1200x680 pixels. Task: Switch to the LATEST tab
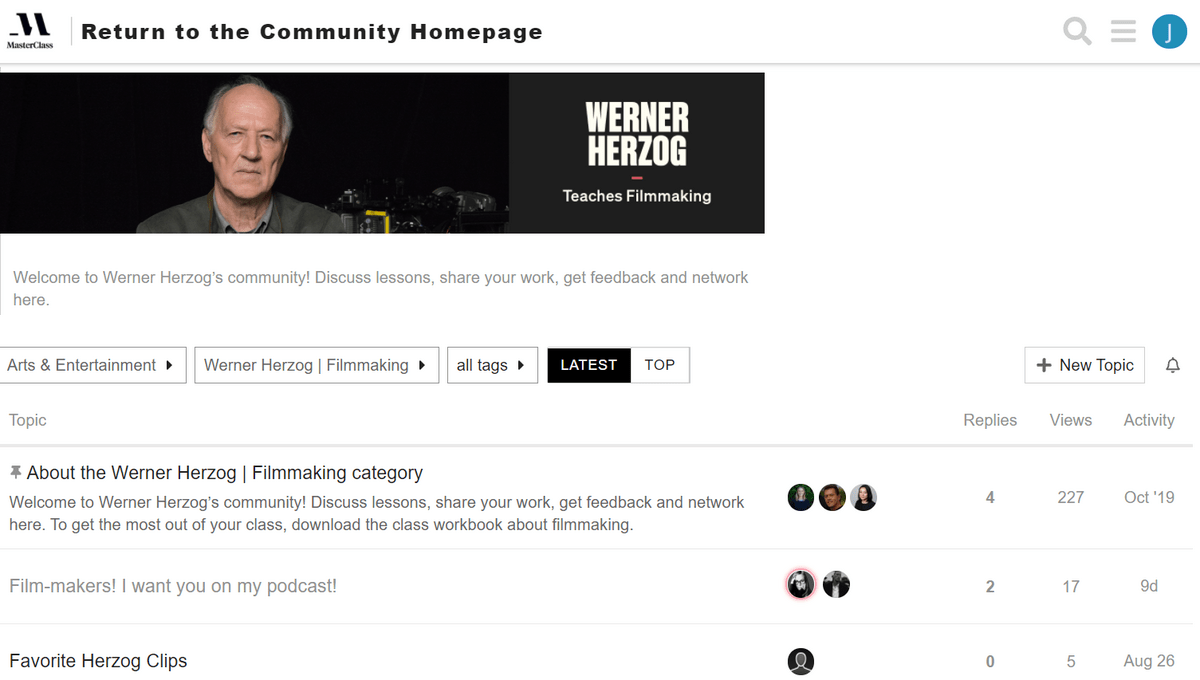[x=589, y=365]
